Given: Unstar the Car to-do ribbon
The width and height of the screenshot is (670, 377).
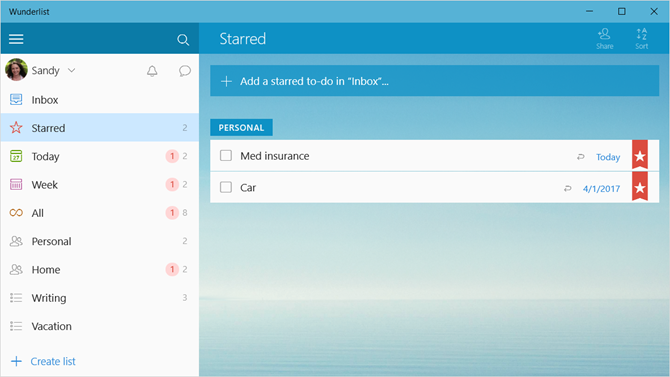Looking at the screenshot, I should pos(640,186).
